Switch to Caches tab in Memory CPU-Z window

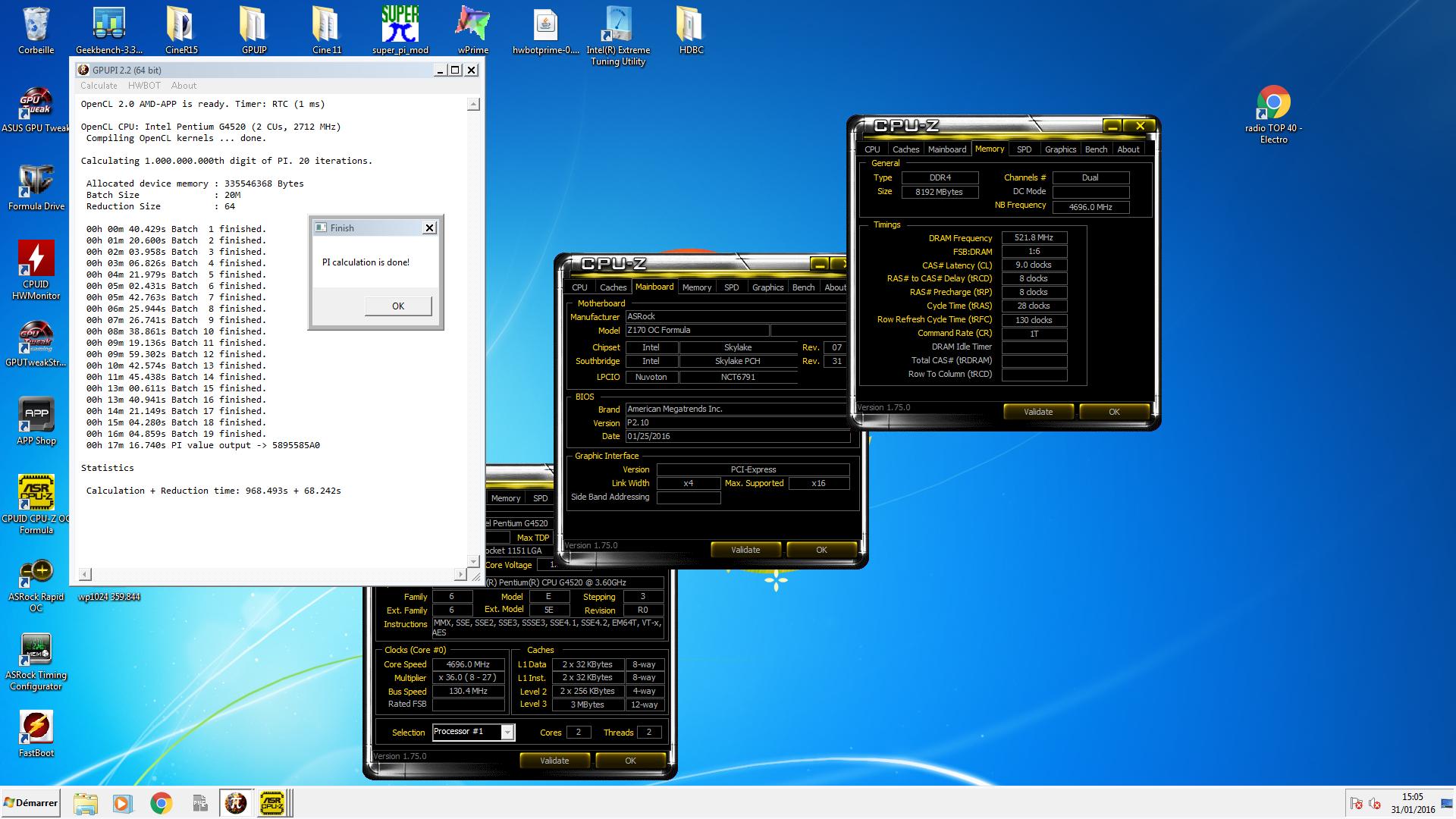pos(905,149)
